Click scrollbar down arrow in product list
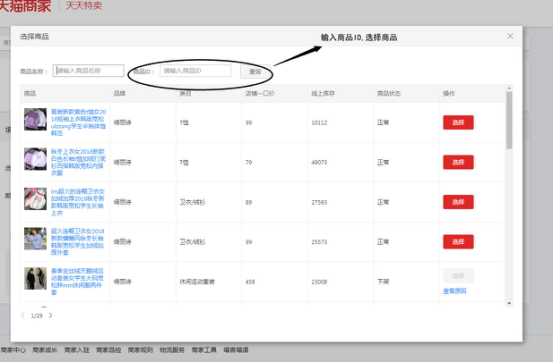 click(x=509, y=303)
